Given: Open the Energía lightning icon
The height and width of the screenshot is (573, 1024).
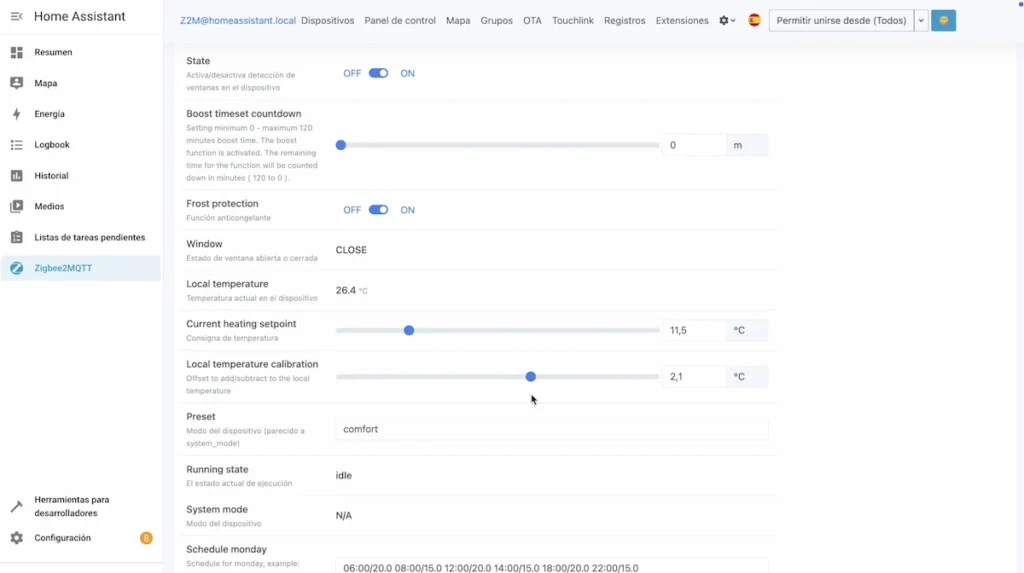Looking at the screenshot, I should (16, 114).
